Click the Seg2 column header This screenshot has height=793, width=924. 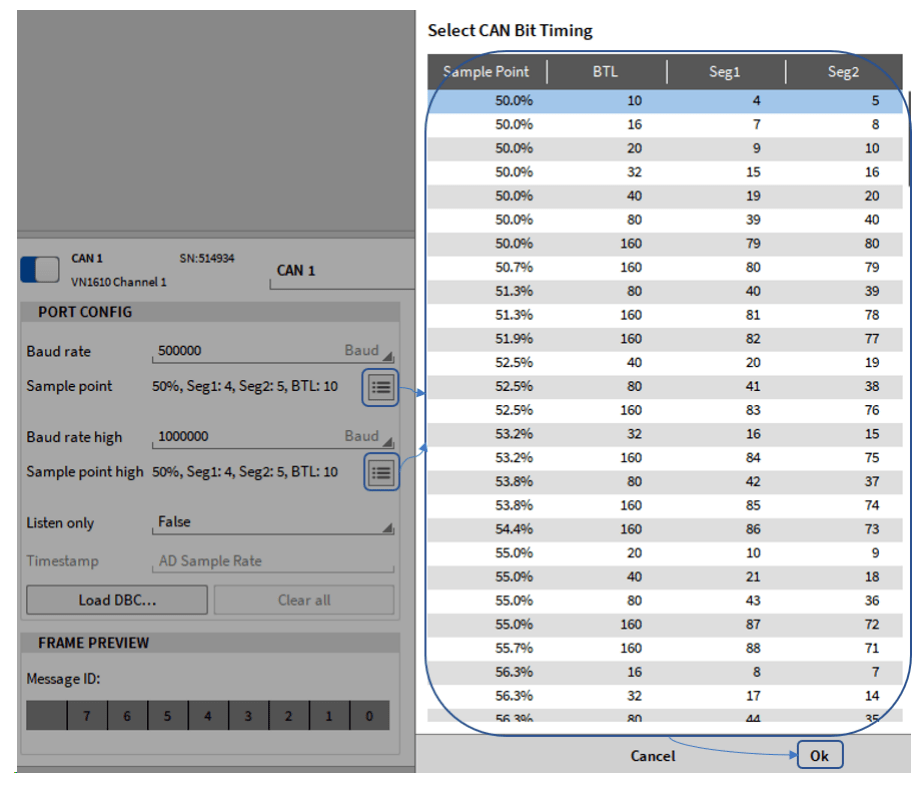[x=843, y=72]
